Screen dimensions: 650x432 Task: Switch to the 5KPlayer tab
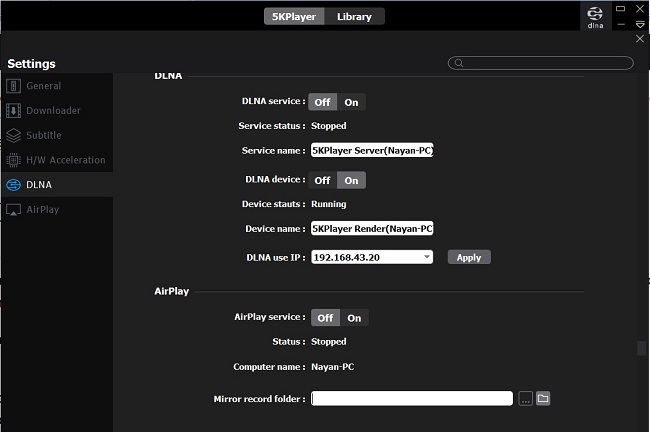click(x=294, y=17)
